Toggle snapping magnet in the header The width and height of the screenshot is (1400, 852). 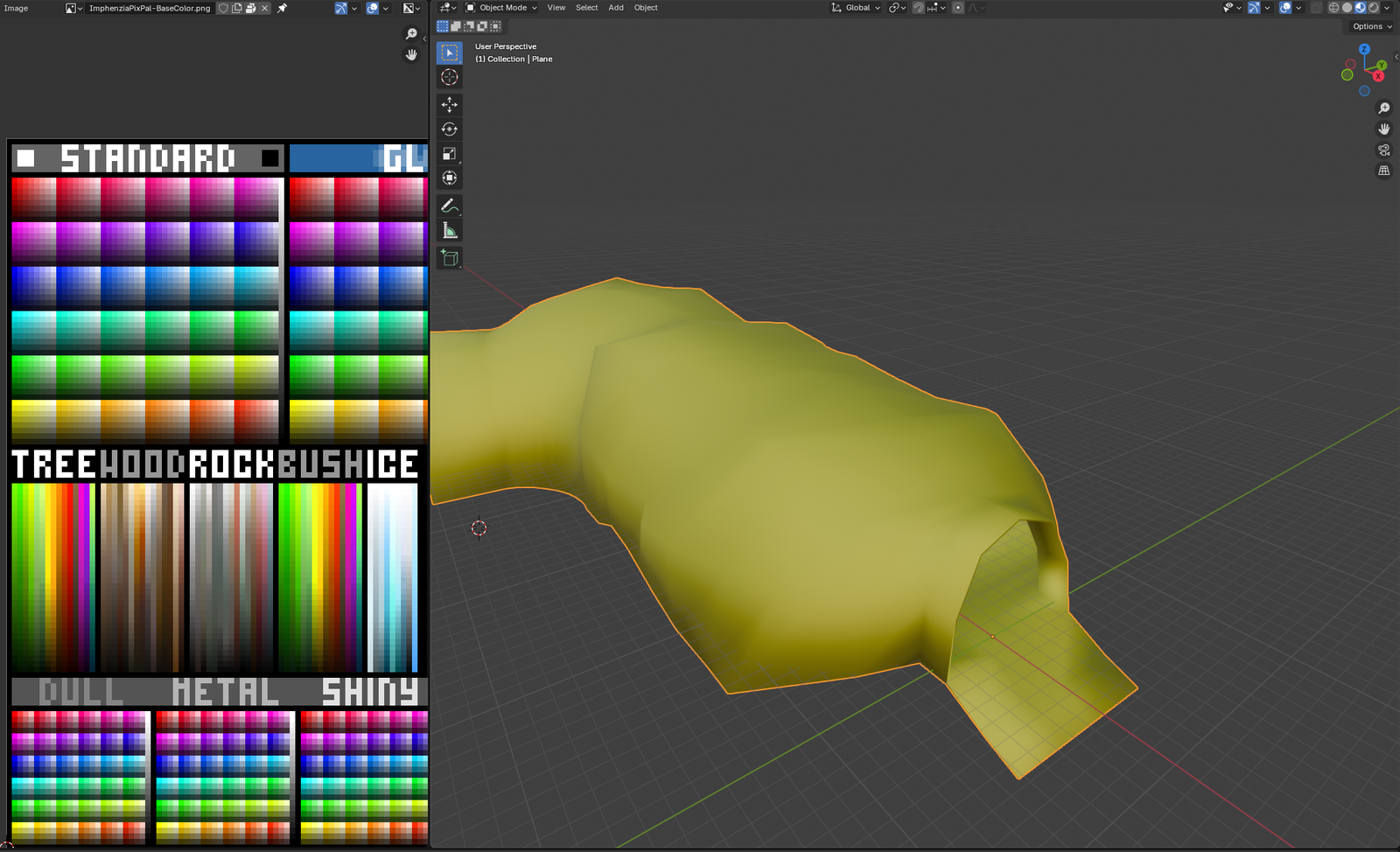pyautogui.click(x=918, y=8)
